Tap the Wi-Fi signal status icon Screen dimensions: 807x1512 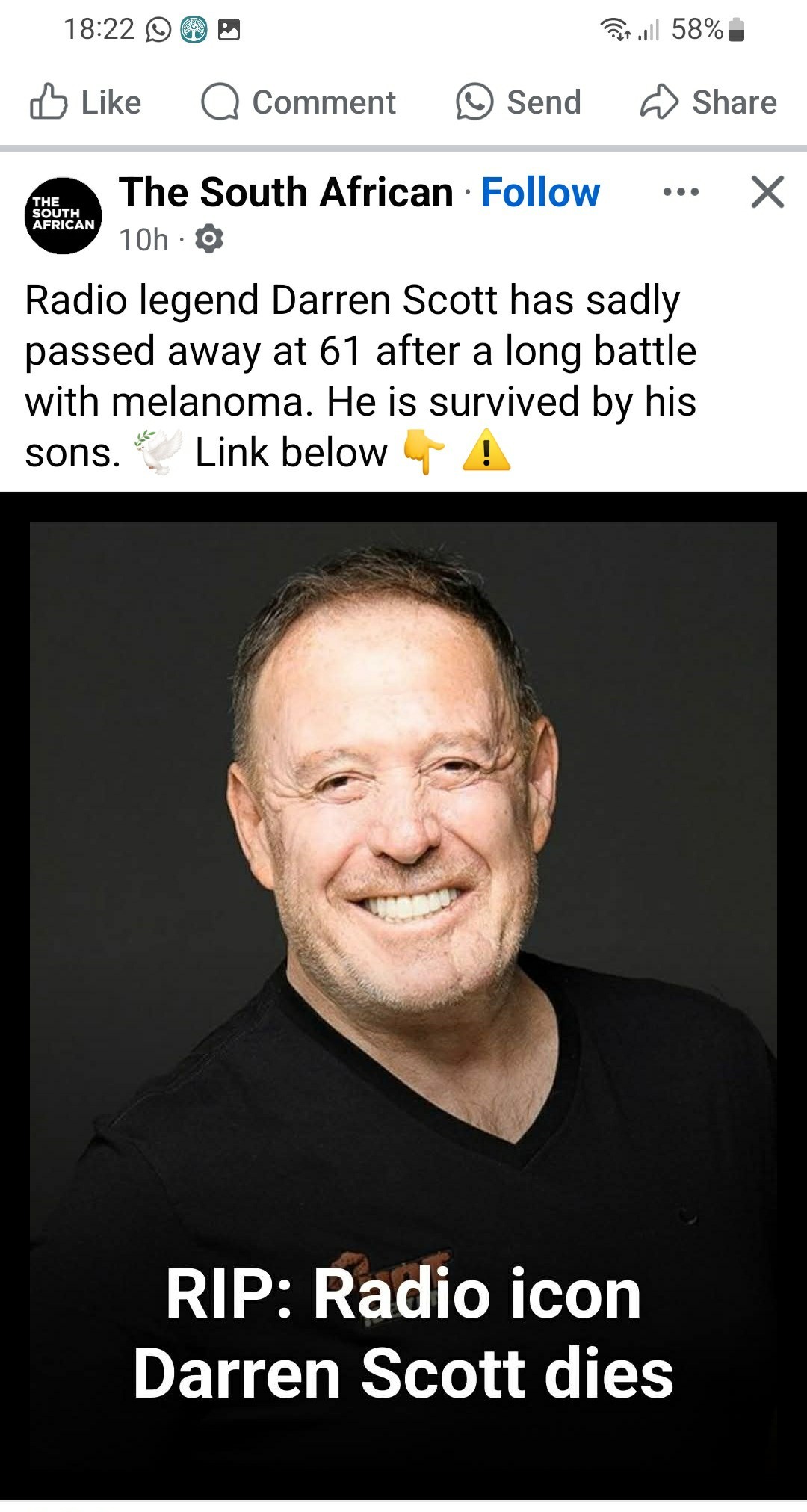click(x=615, y=30)
